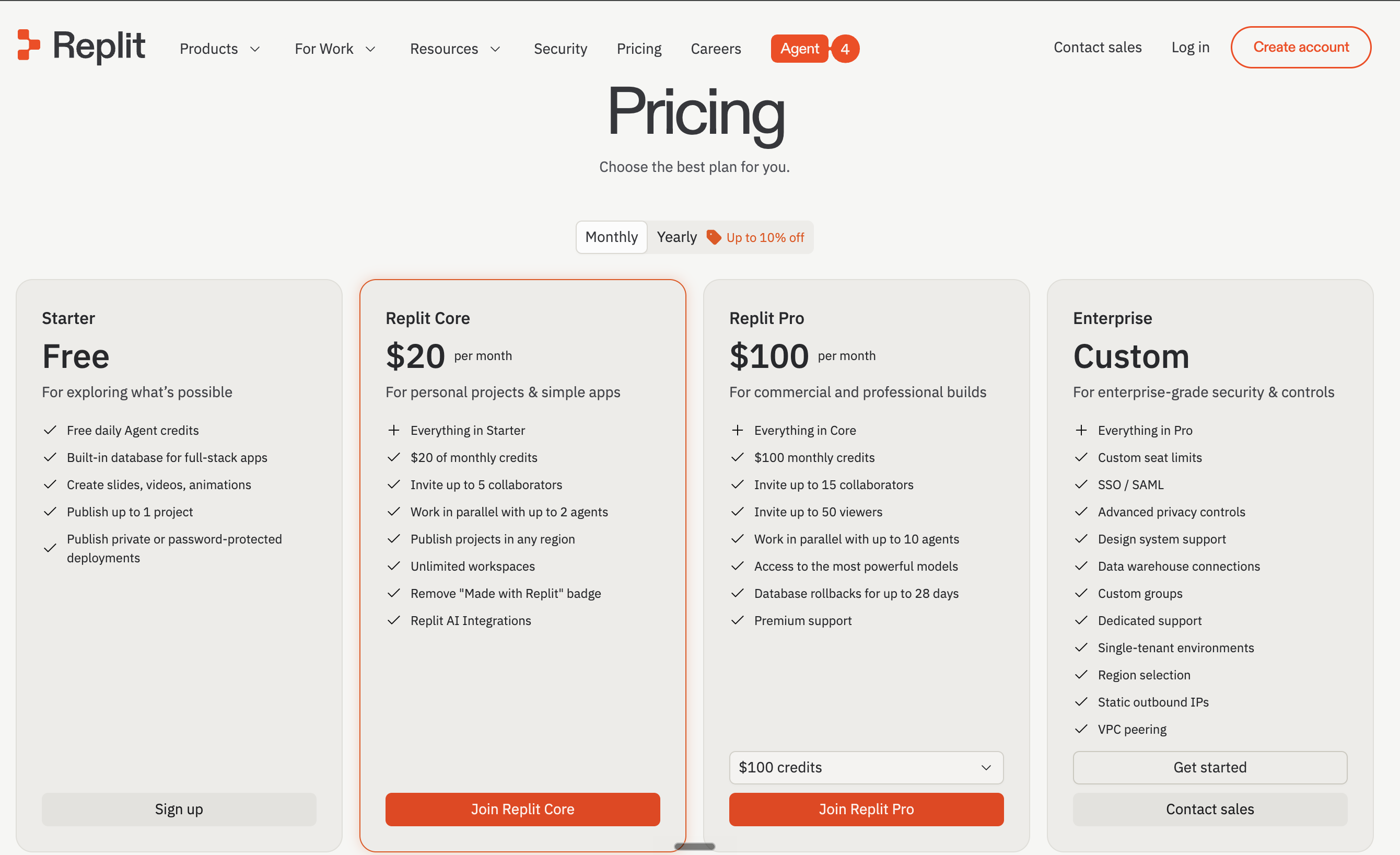
Task: Switch billing to Monthly
Action: click(x=611, y=237)
